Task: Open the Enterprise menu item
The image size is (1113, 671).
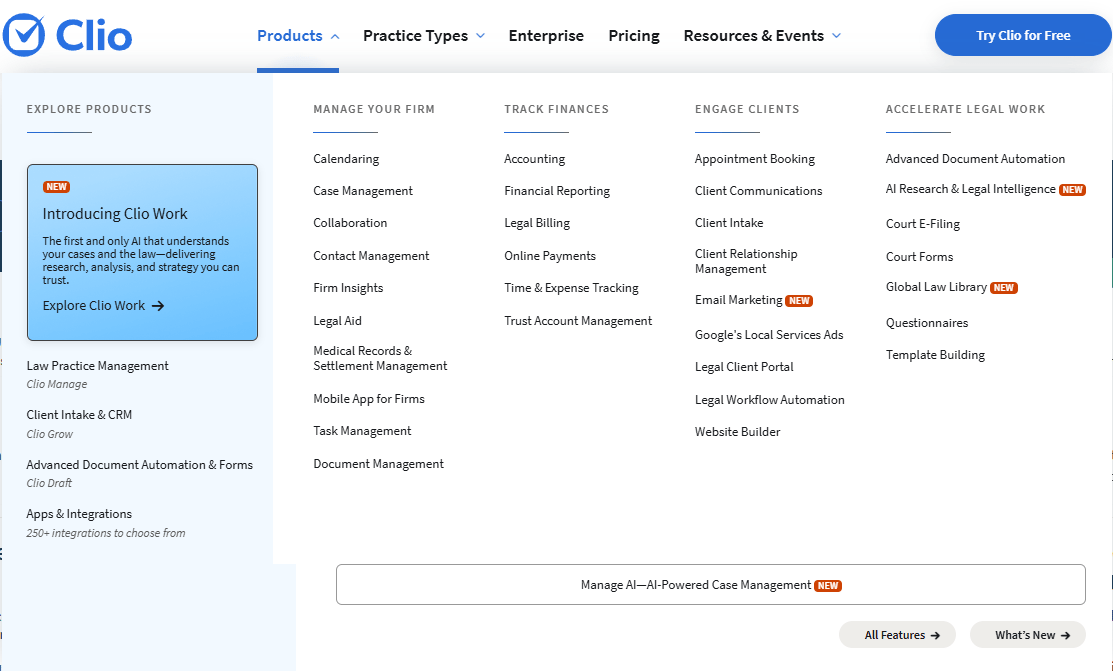Action: tap(546, 36)
